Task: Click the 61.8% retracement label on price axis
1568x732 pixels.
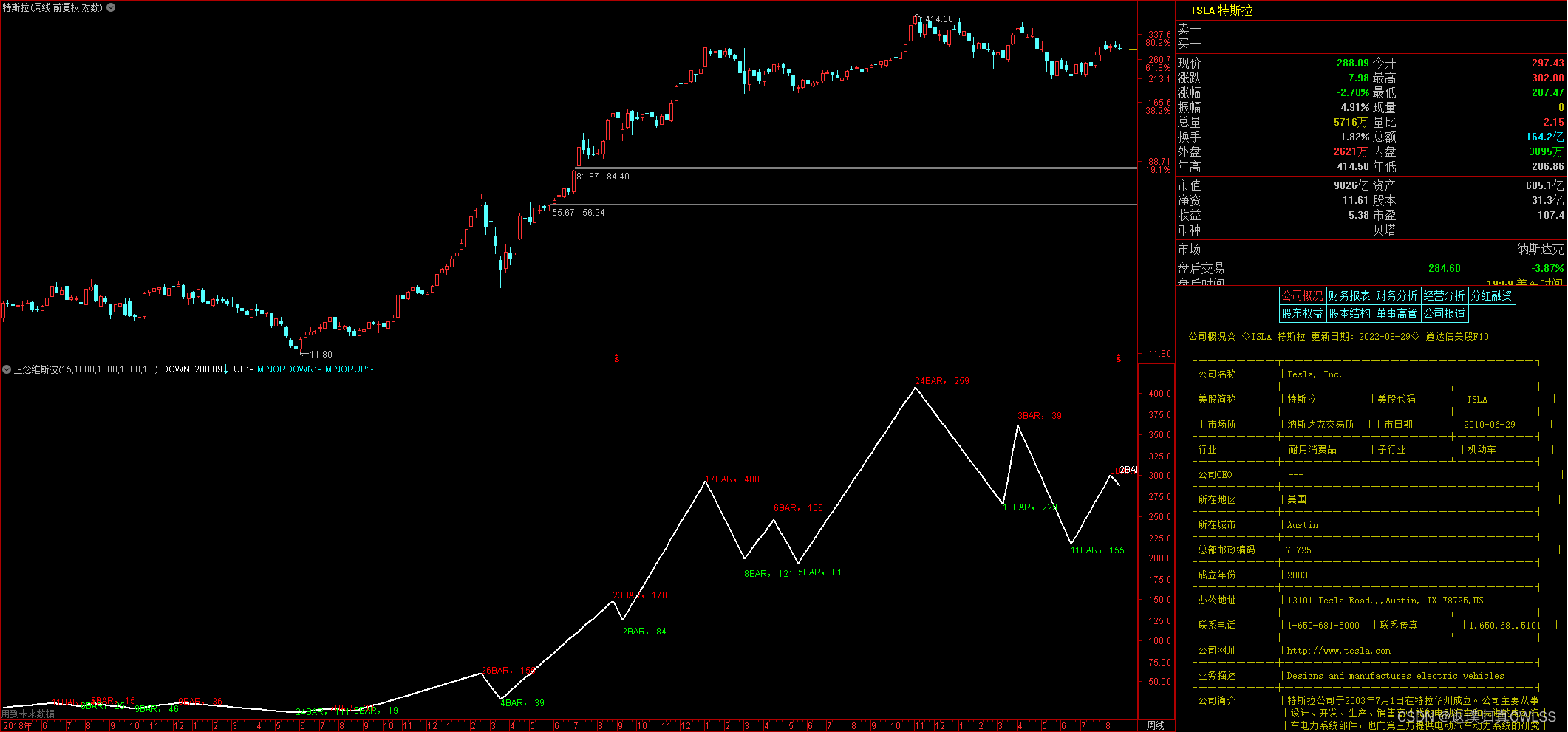Action: click(x=1158, y=68)
